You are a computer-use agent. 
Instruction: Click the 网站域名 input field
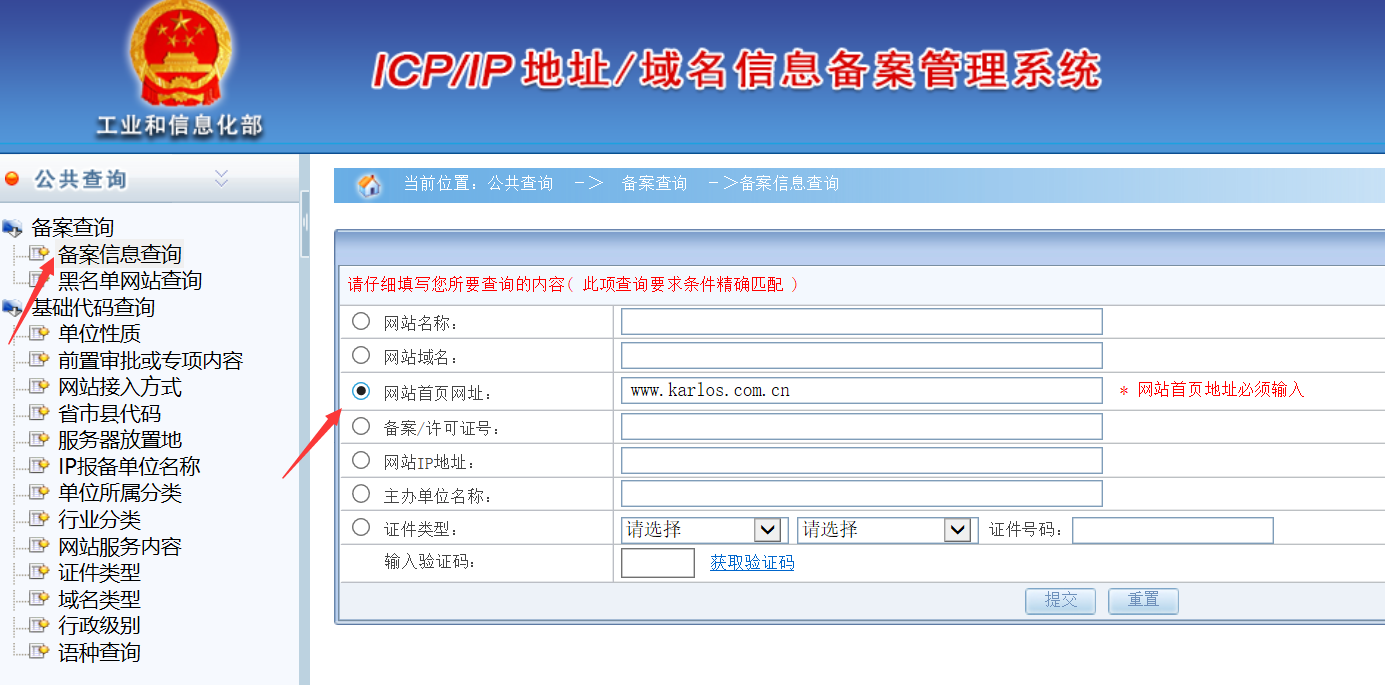[862, 355]
